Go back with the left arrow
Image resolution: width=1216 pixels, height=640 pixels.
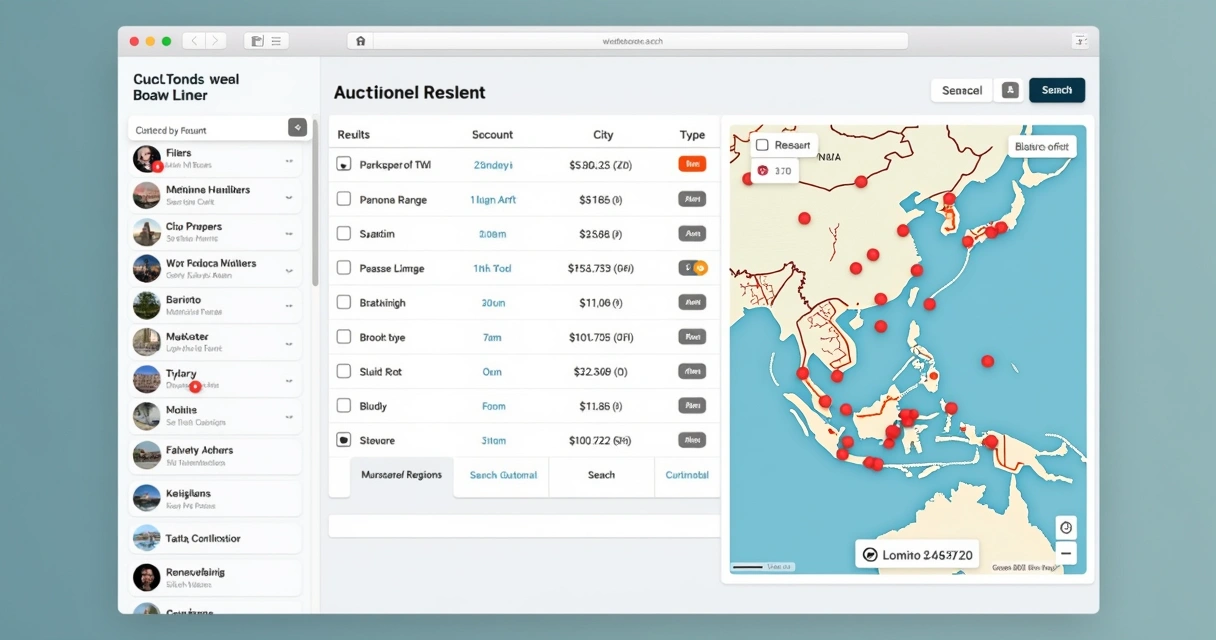(194, 41)
